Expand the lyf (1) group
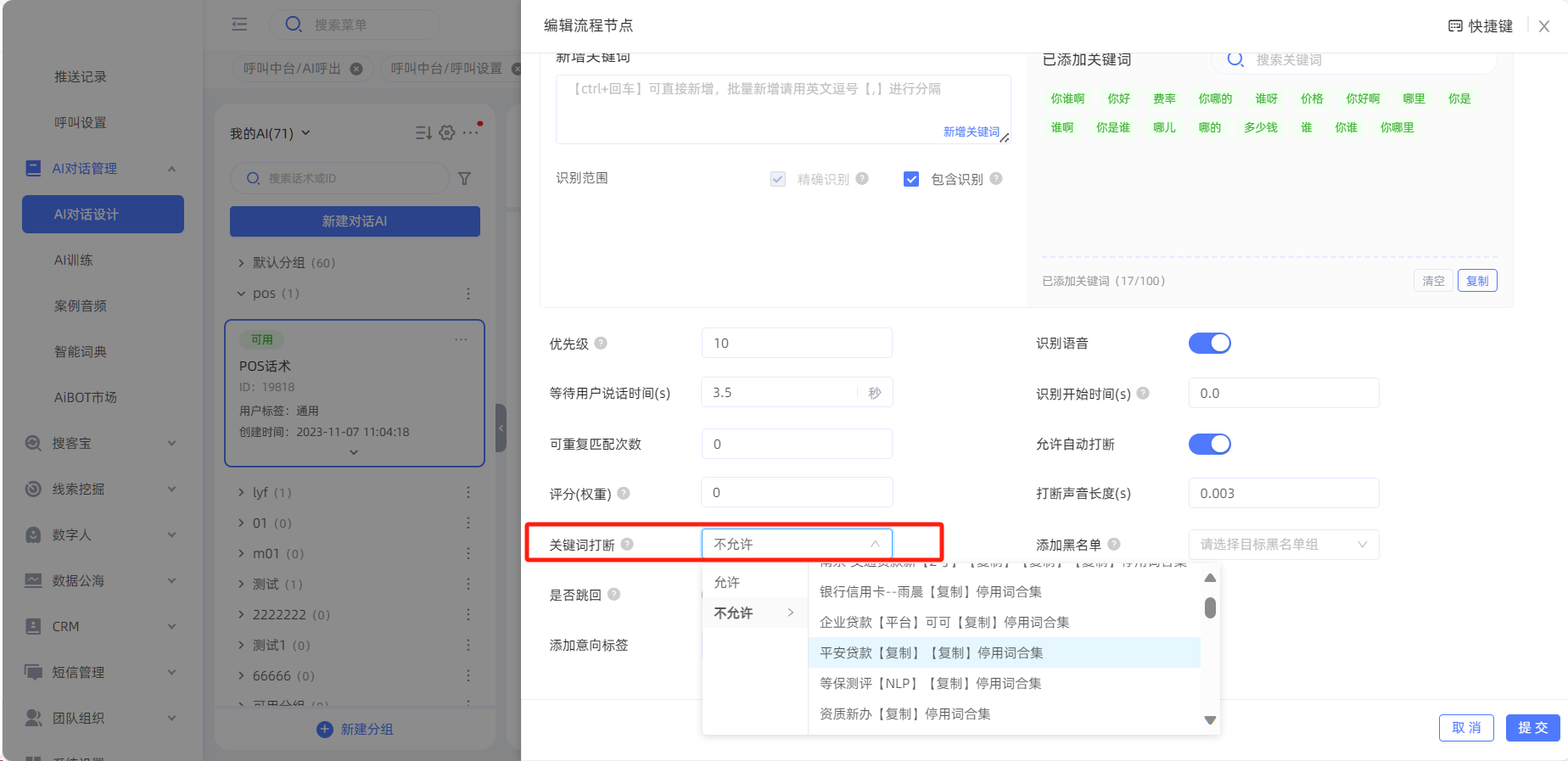 tap(241, 492)
